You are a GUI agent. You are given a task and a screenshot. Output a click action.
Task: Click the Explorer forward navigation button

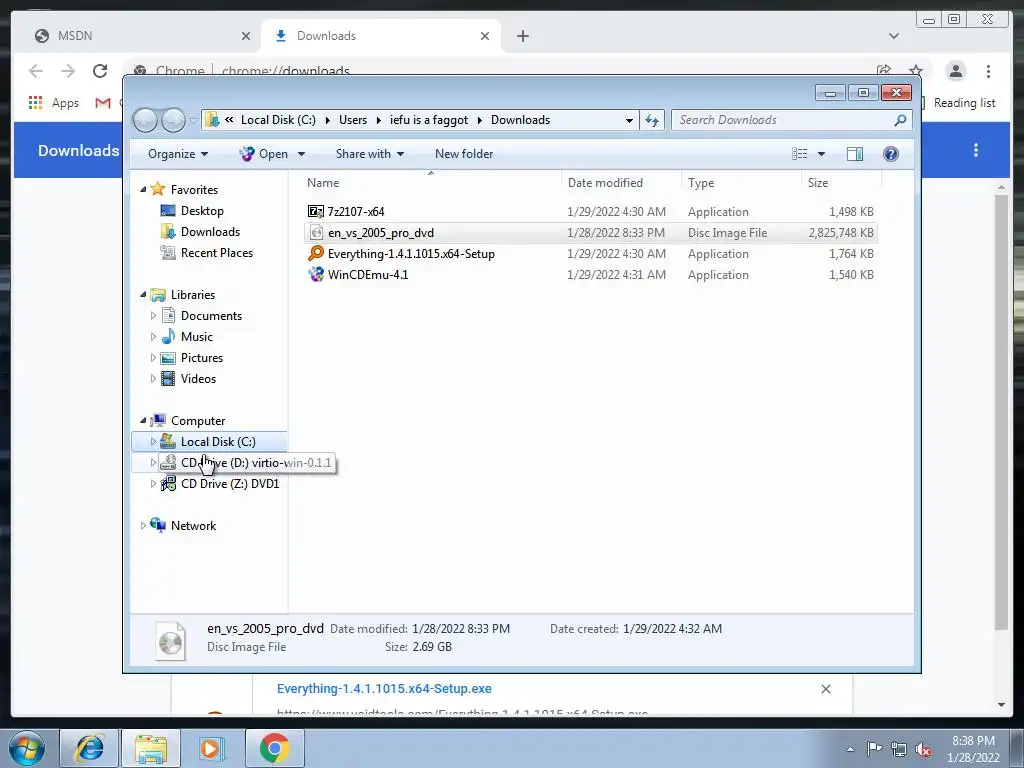pyautogui.click(x=173, y=120)
